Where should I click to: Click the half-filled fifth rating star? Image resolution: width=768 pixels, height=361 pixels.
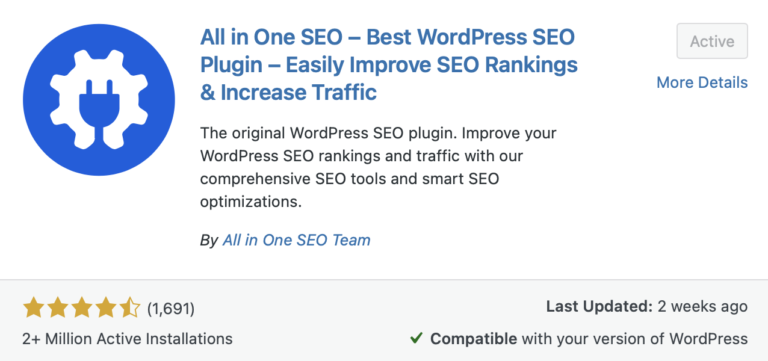[130, 309]
